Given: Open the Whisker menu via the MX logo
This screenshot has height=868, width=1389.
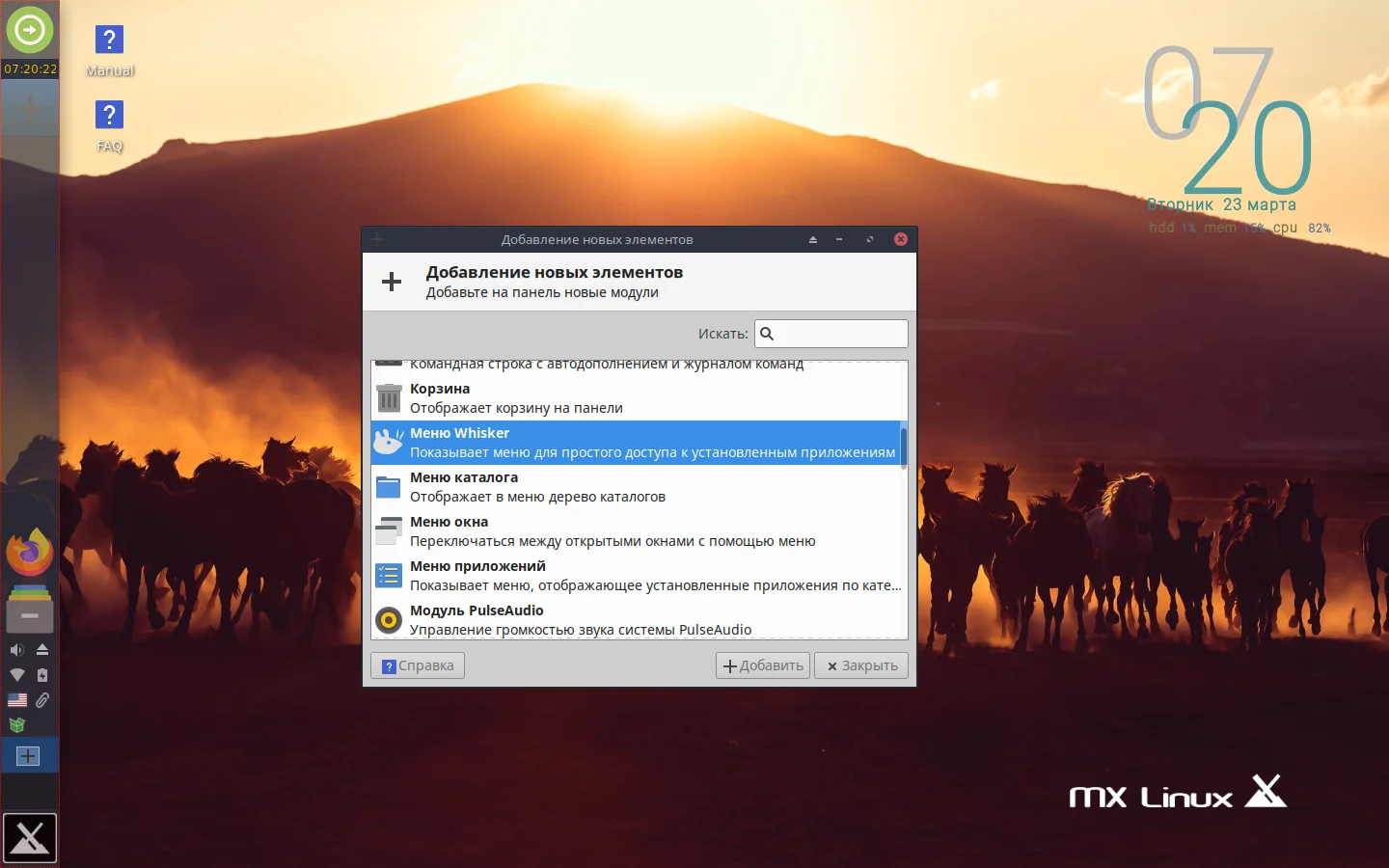Looking at the screenshot, I should click(x=30, y=838).
